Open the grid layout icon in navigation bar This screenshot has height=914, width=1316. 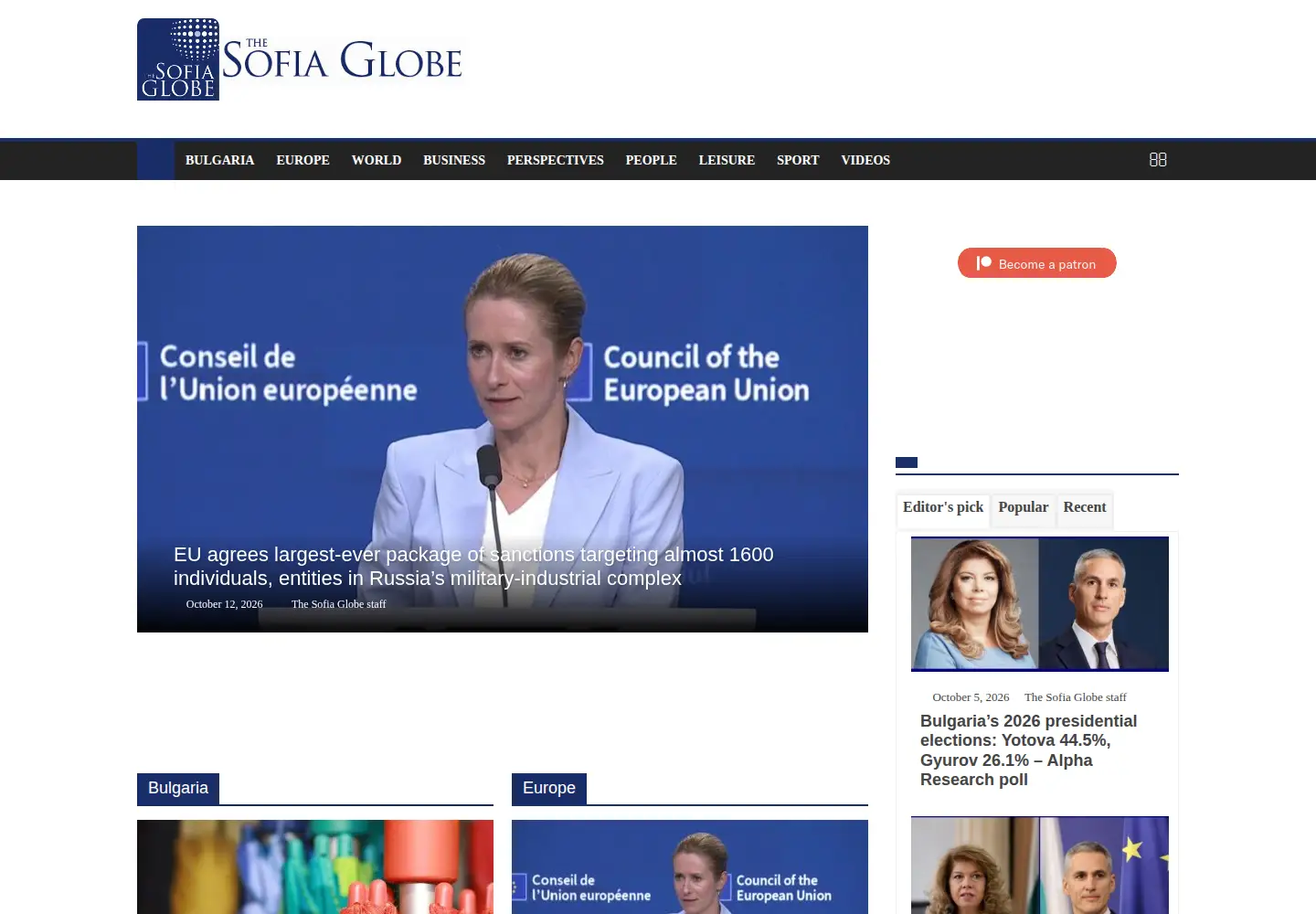point(1158,160)
